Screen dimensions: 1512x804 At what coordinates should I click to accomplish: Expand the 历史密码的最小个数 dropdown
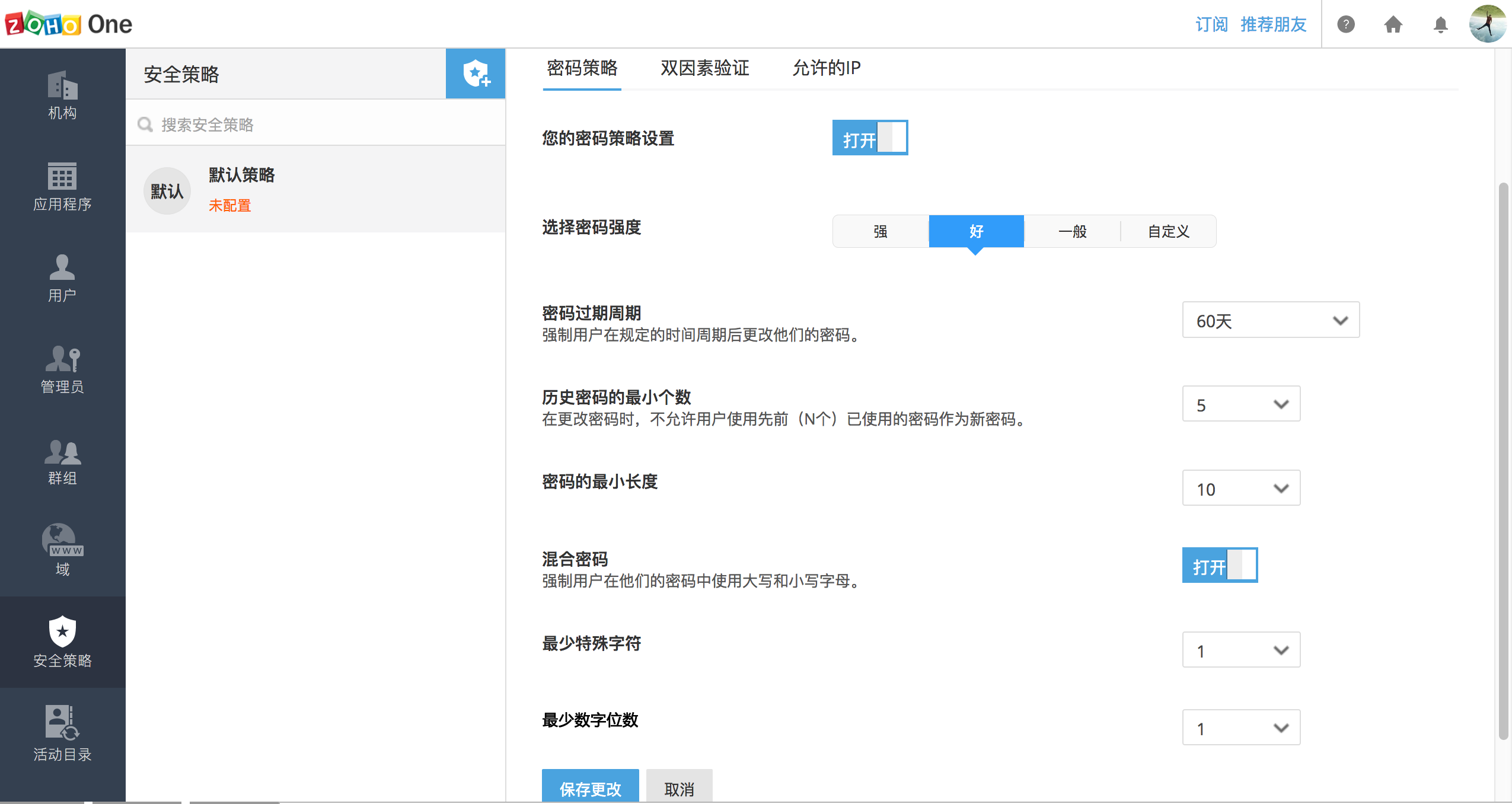[x=1240, y=404]
